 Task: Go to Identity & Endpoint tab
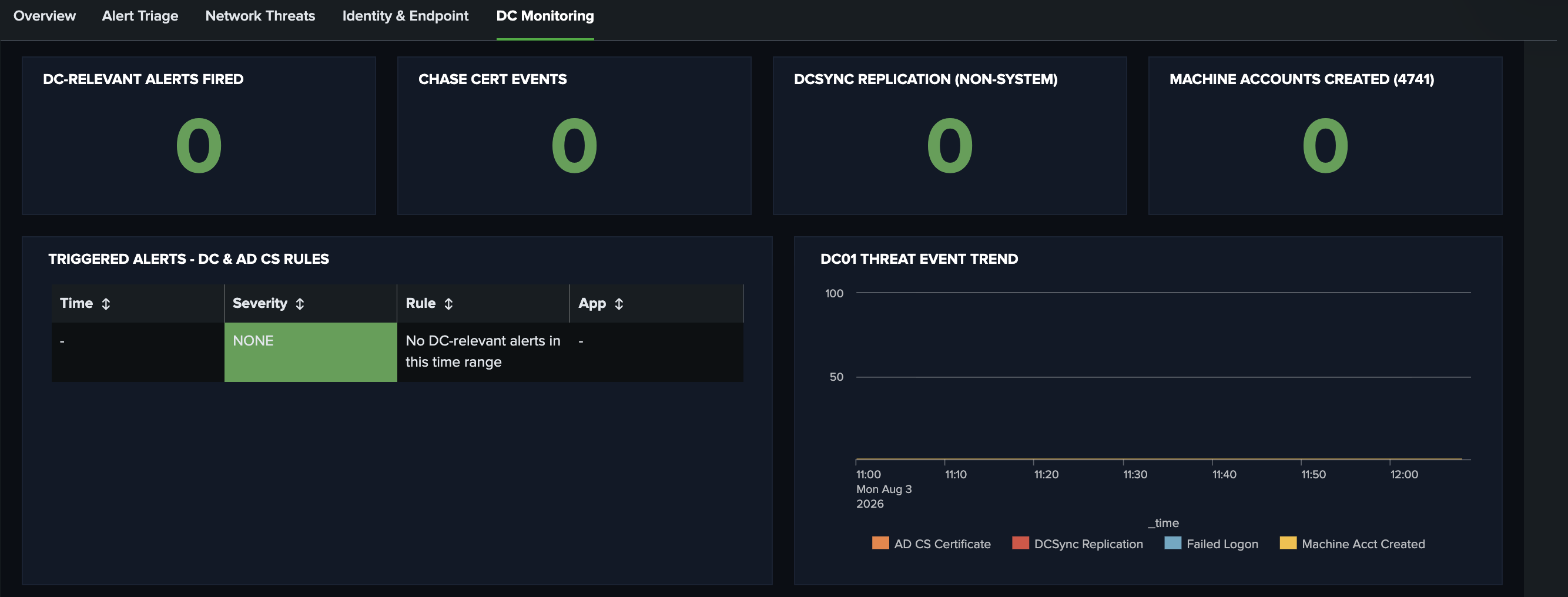(406, 16)
